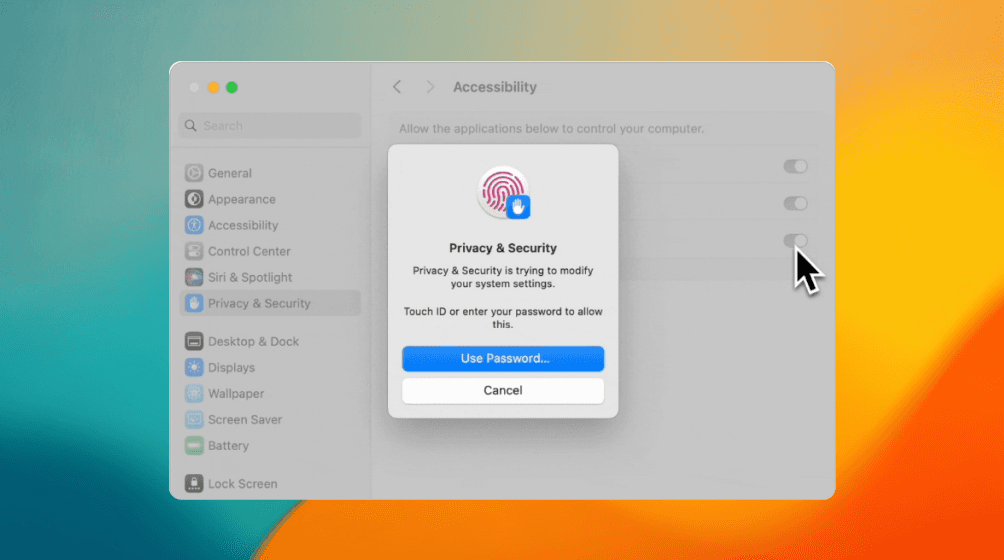Viewport: 1004px width, 560px height.
Task: Toggle the first app's accessibility switch
Action: (795, 166)
